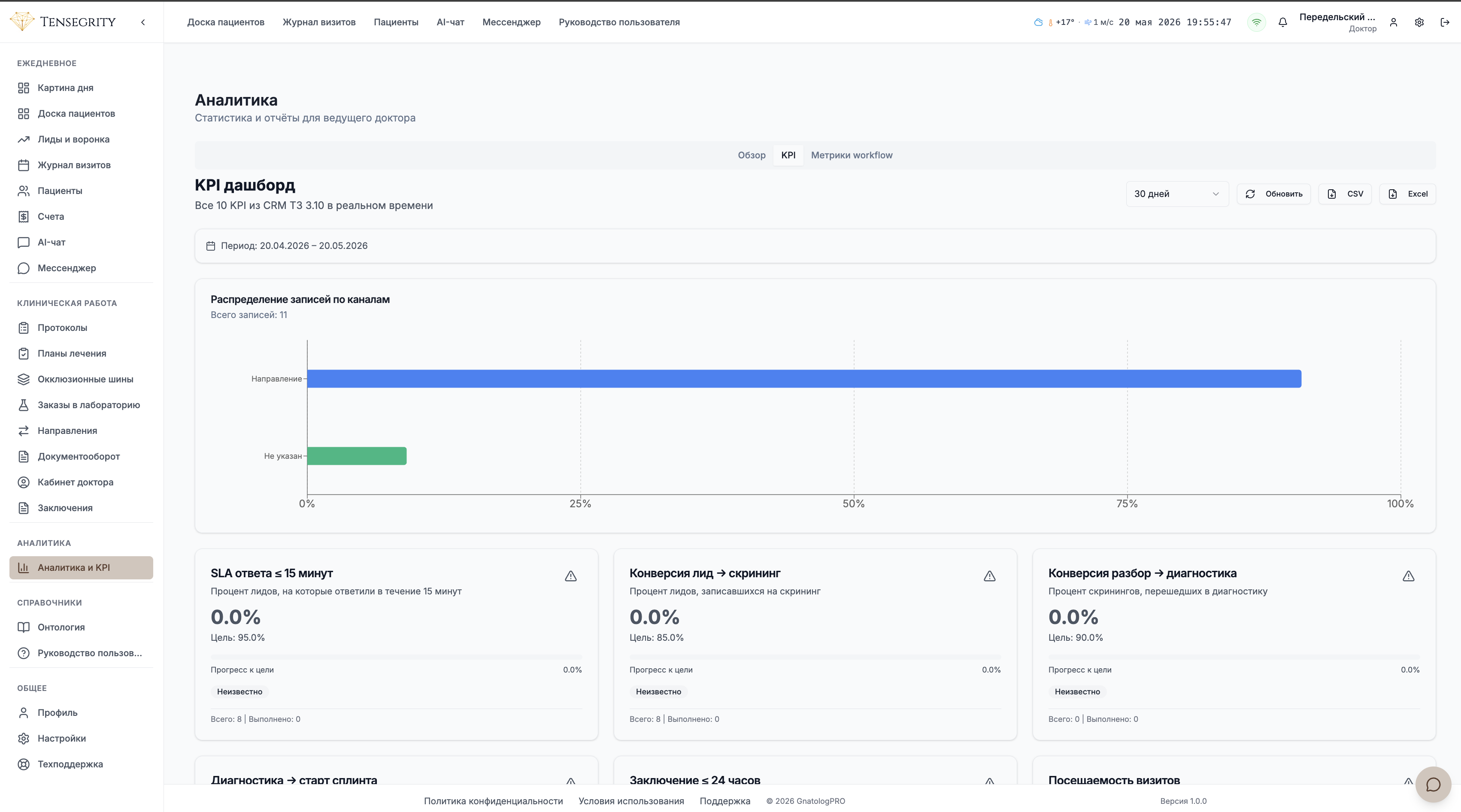Open Протоколы in the sidebar

coord(81,328)
